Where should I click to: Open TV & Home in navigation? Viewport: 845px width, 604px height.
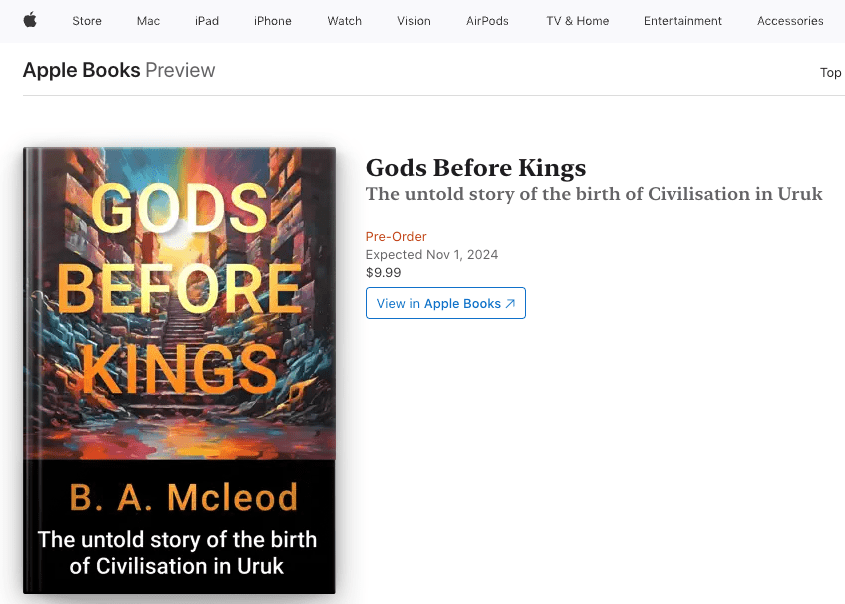click(578, 21)
